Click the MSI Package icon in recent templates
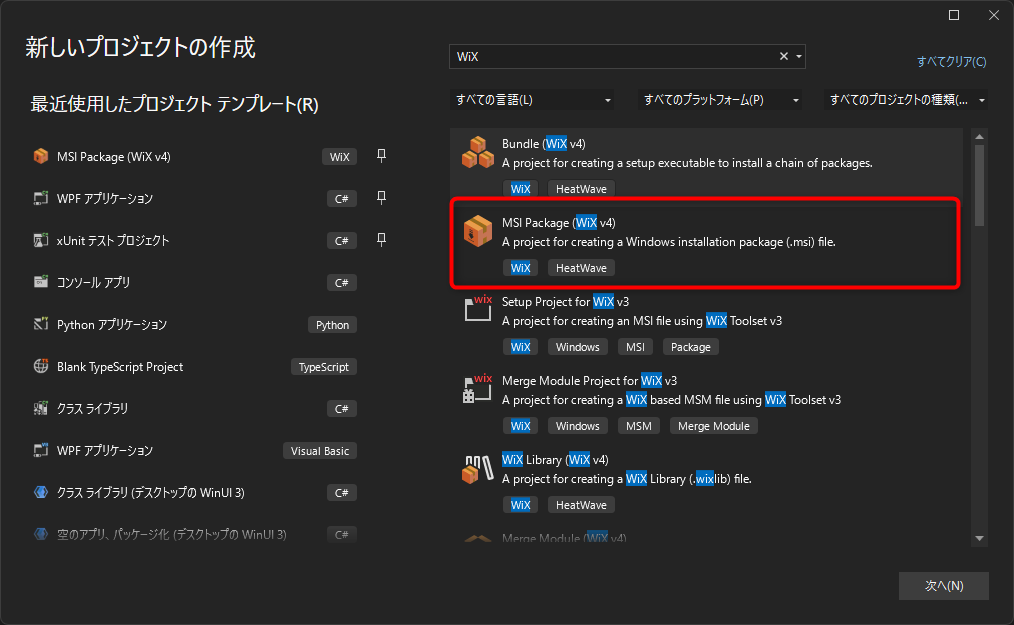Image resolution: width=1014 pixels, height=625 pixels. coord(41,157)
